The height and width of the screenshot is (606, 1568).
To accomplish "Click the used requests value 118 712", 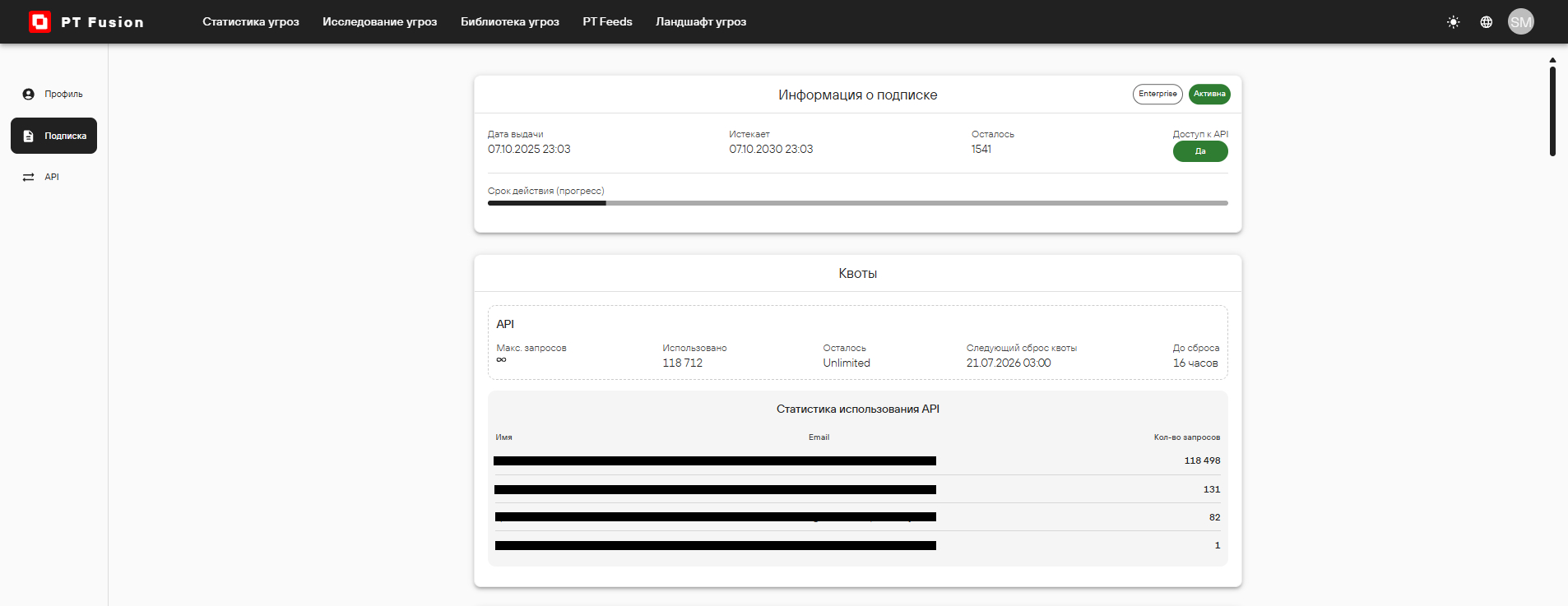I will click(683, 363).
